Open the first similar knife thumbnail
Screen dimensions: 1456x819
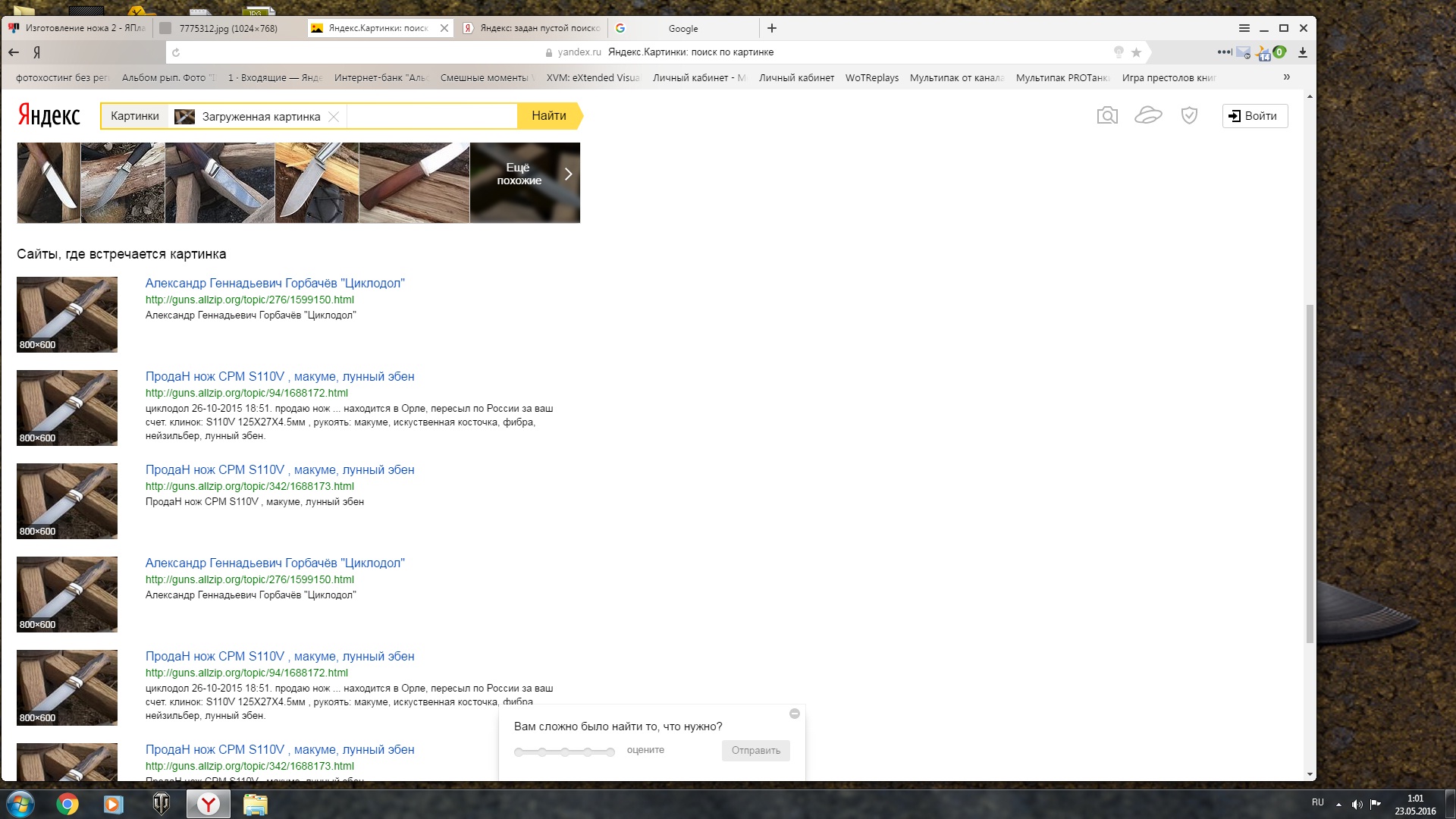(49, 183)
